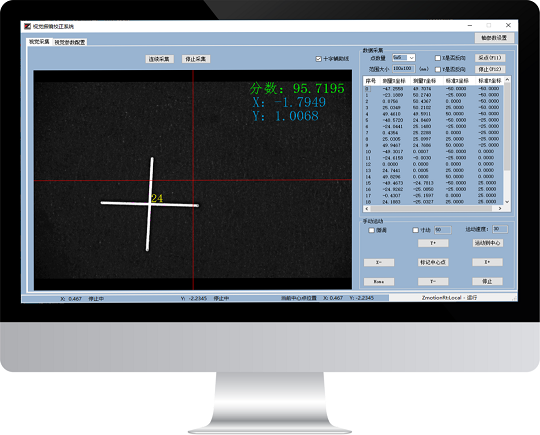540x435 pixels.
Task: Click the app logo icon in title bar
Action: pyautogui.click(x=28, y=26)
